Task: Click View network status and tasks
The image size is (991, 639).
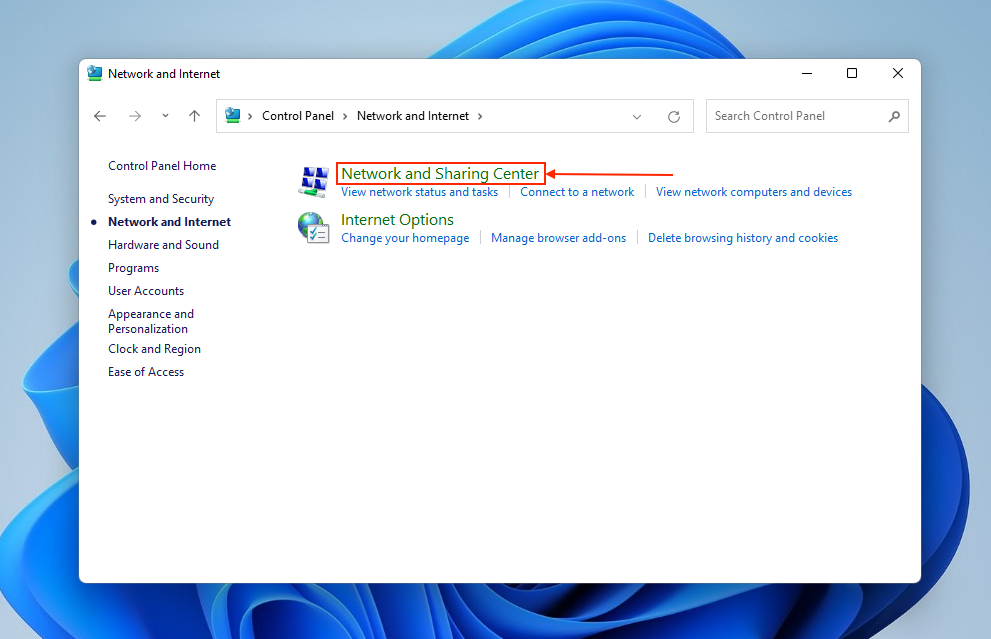Action: coord(419,191)
